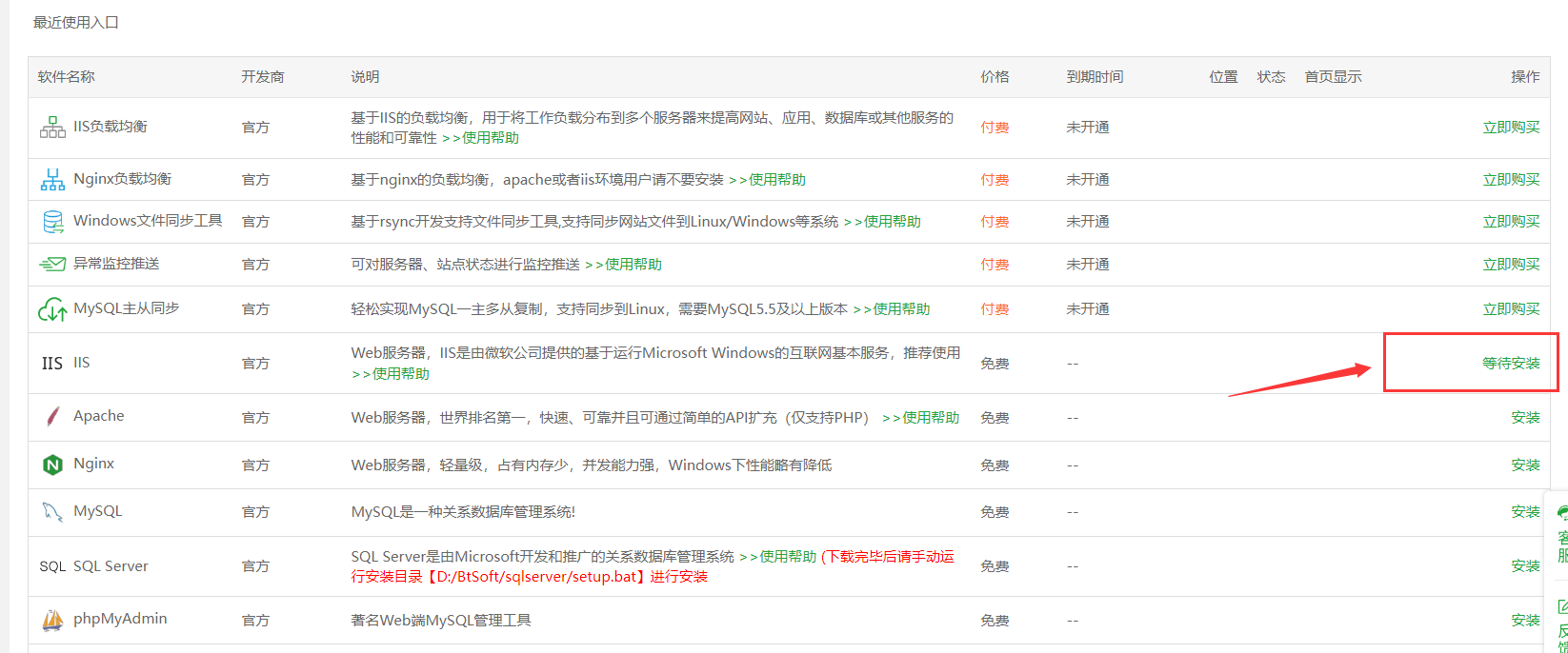Click the 首页显示 column header
1568x653 pixels.
click(x=1334, y=76)
